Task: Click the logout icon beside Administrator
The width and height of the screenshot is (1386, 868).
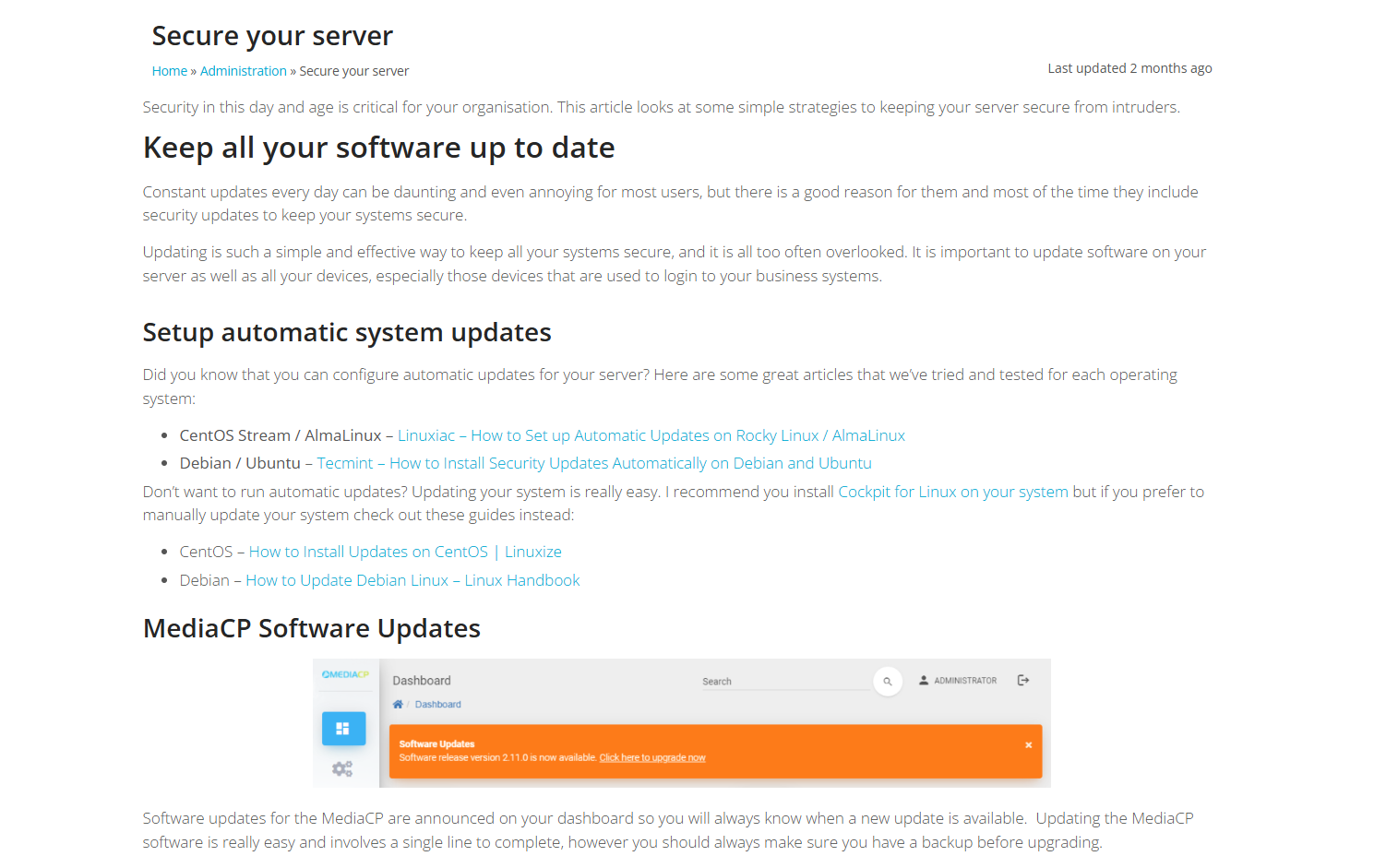Action: click(1023, 681)
